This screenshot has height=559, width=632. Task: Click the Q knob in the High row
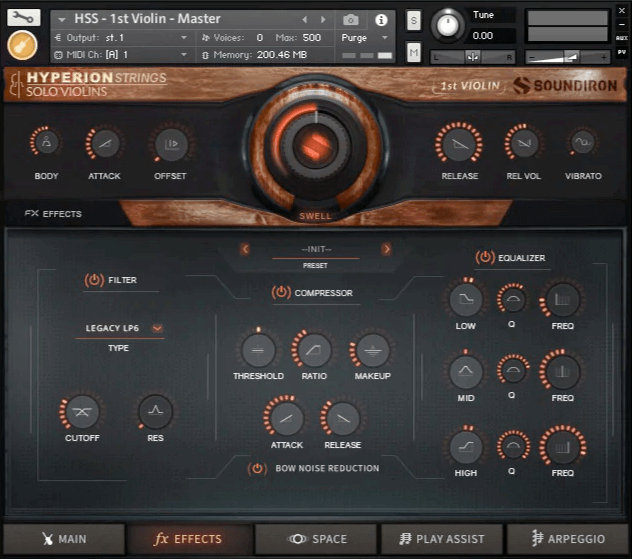pos(513,446)
